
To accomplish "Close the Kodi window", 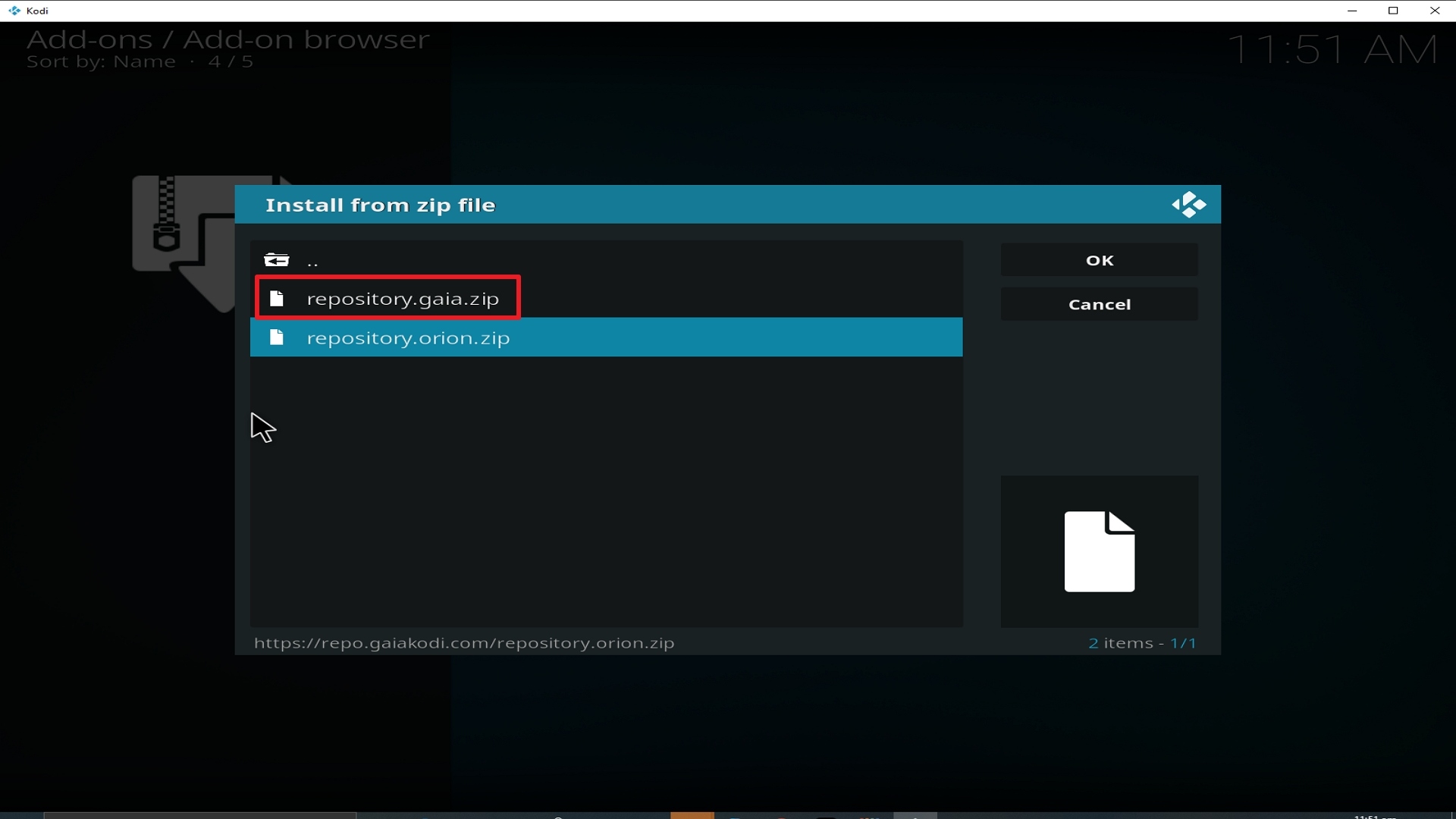I will click(1435, 11).
